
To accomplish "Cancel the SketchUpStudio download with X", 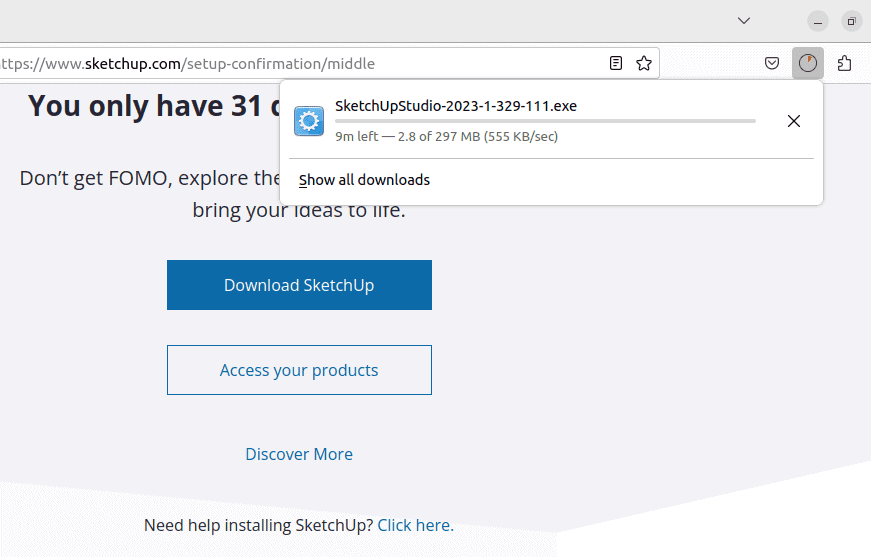I will (x=794, y=121).
